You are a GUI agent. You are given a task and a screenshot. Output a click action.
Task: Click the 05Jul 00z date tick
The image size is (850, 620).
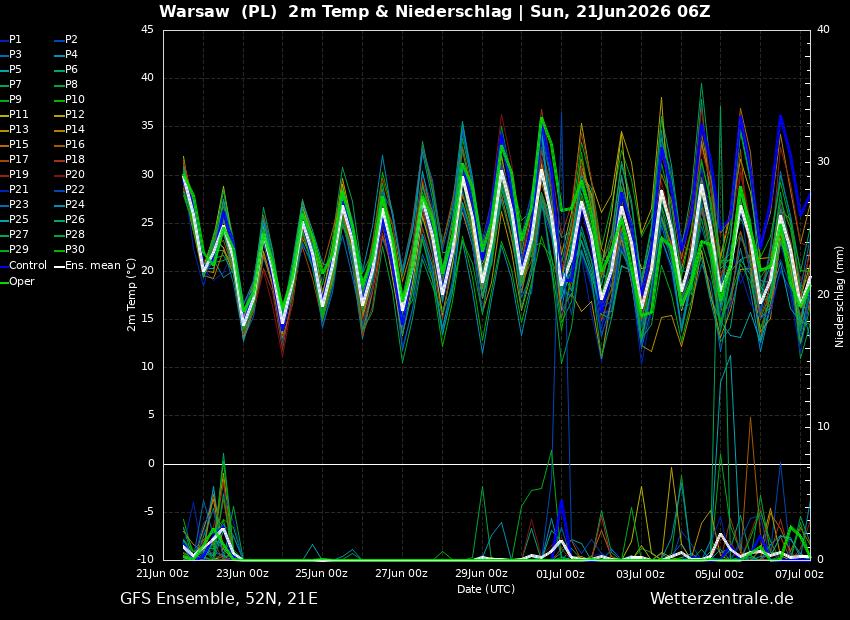(720, 574)
